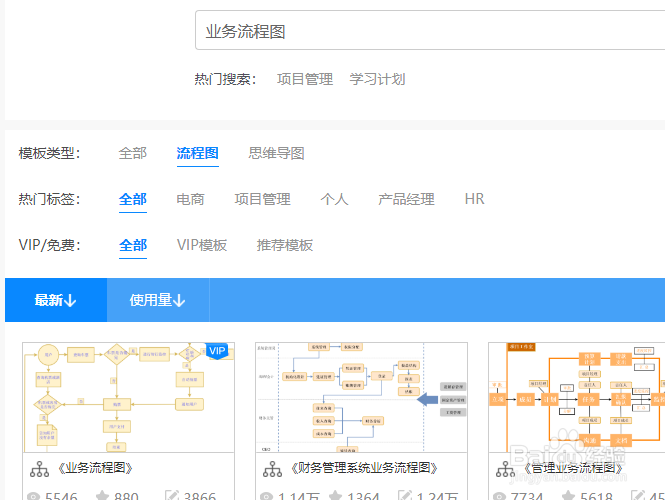Image resolution: width=665 pixels, height=500 pixels.
Task: Click the views eye icon next to 7734
Action: pos(500,496)
